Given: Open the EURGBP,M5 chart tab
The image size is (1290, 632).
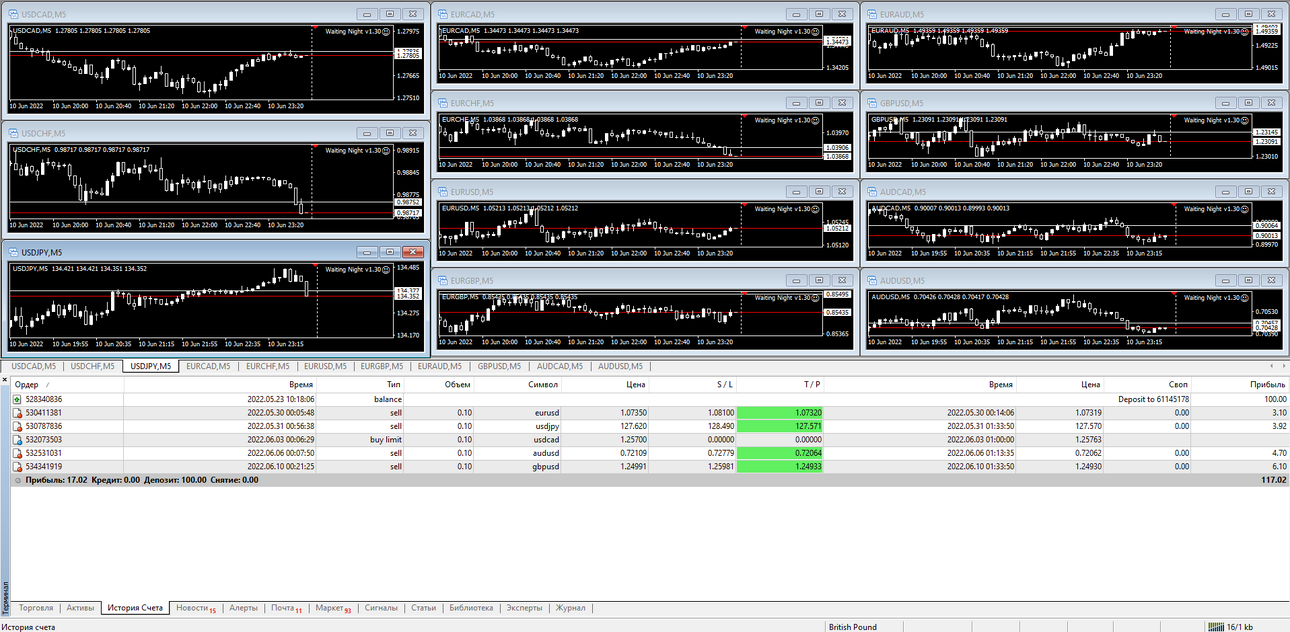Looking at the screenshot, I should [x=383, y=366].
